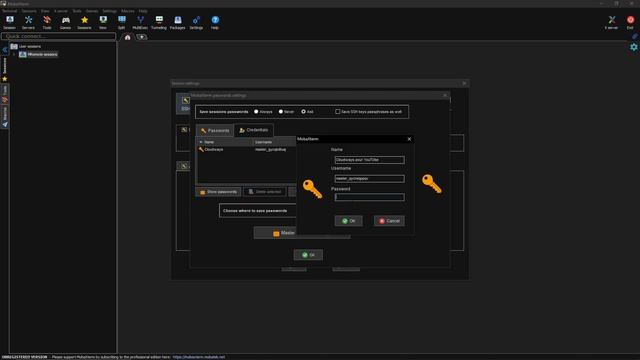This screenshot has height=360, width=640.
Task: Sort credentials by Name column header
Action: [x=224, y=142]
